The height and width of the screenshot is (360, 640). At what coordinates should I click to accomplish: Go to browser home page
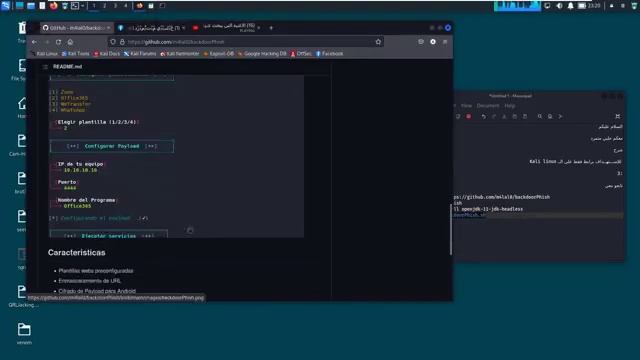(70, 42)
